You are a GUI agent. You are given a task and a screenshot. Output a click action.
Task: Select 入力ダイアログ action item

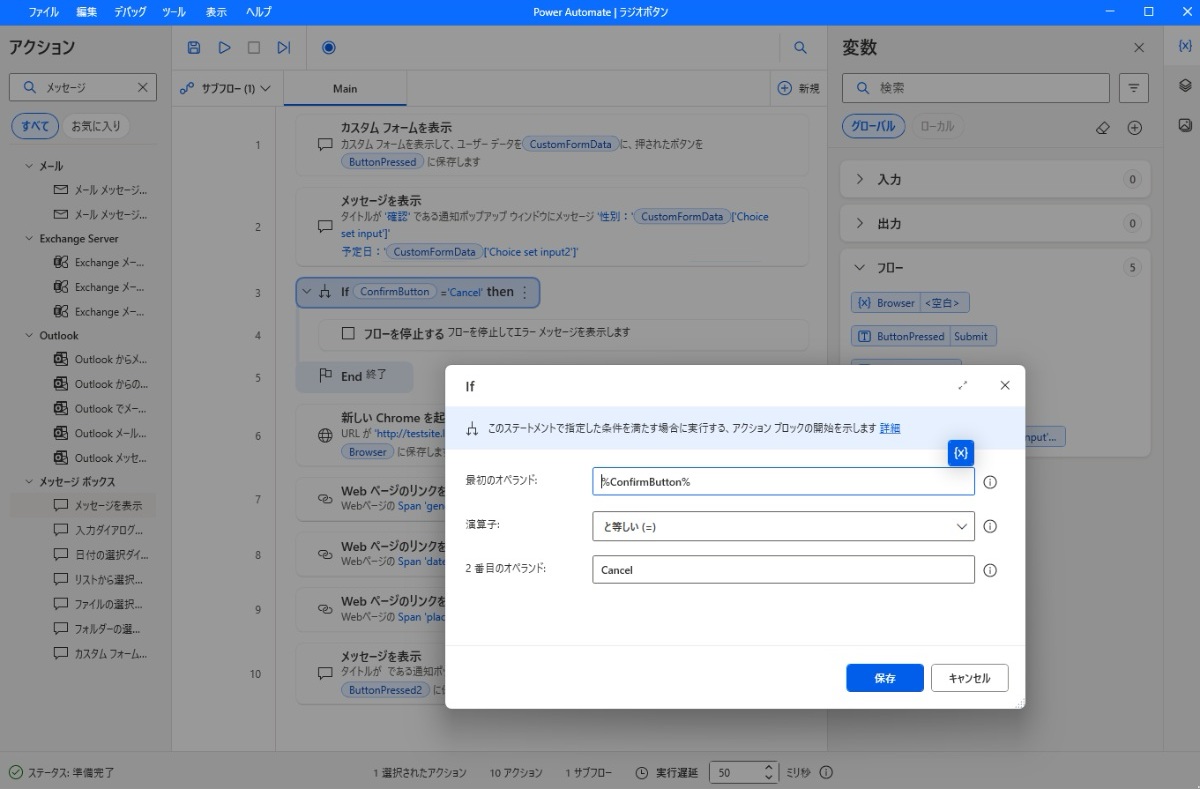pyautogui.click(x=100, y=530)
